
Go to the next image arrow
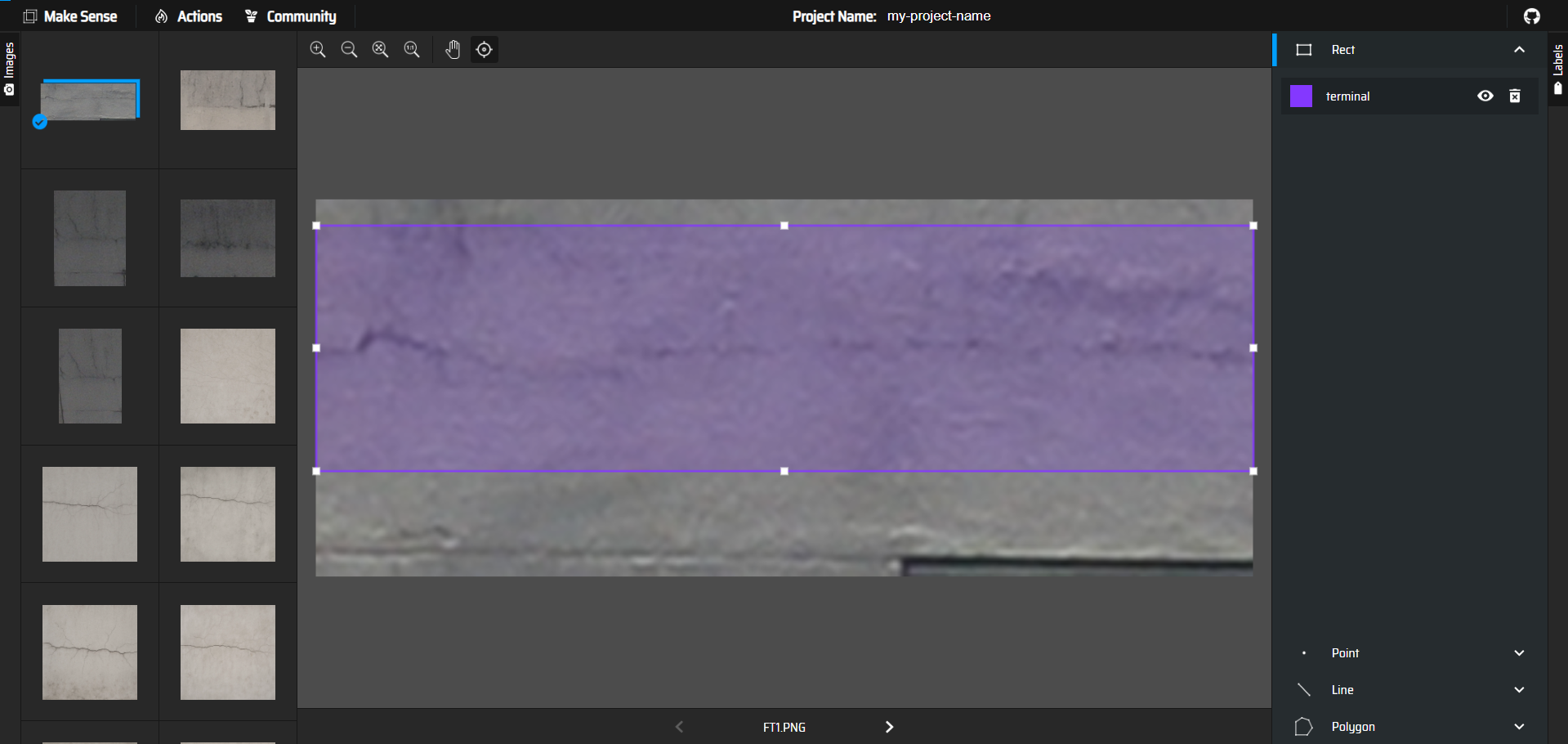890,727
